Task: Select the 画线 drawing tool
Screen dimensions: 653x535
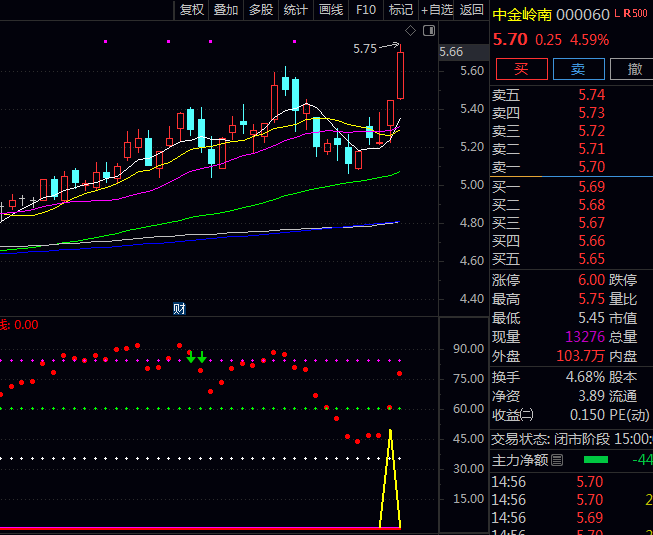Action: tap(330, 10)
